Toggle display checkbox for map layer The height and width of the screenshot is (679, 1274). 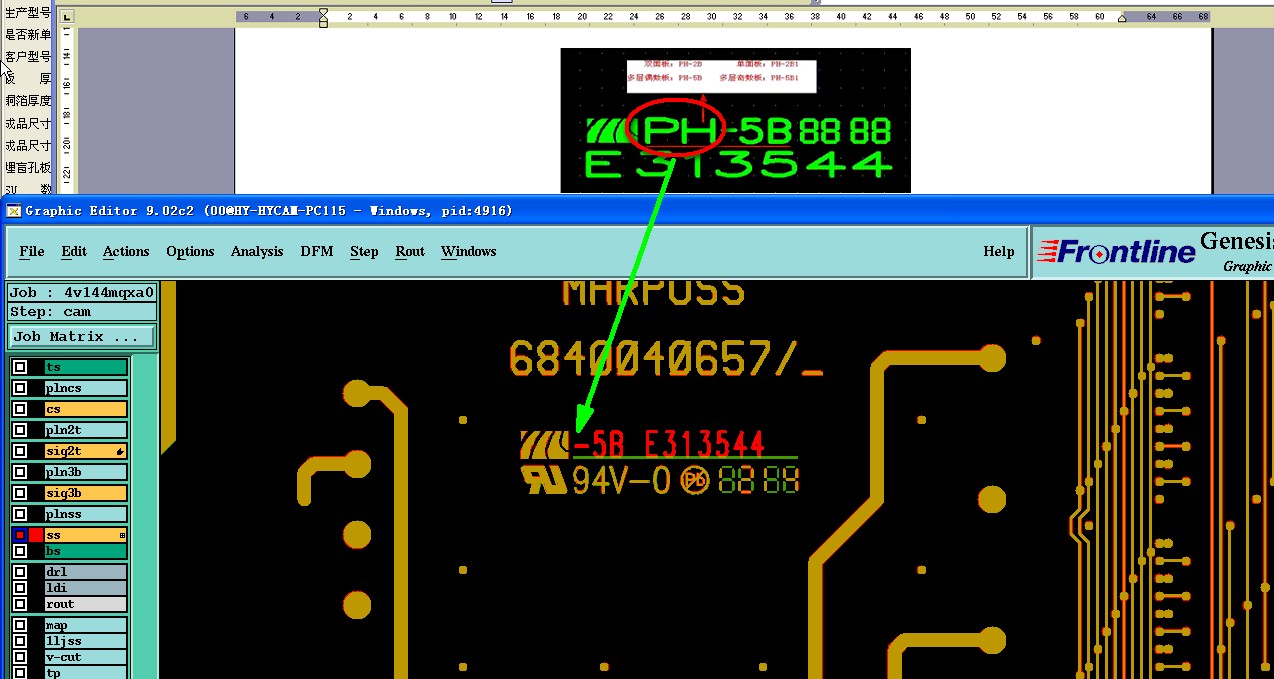coord(20,625)
